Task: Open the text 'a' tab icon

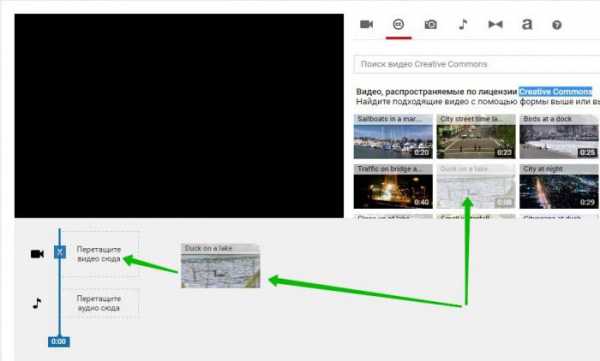Action: coord(527,25)
